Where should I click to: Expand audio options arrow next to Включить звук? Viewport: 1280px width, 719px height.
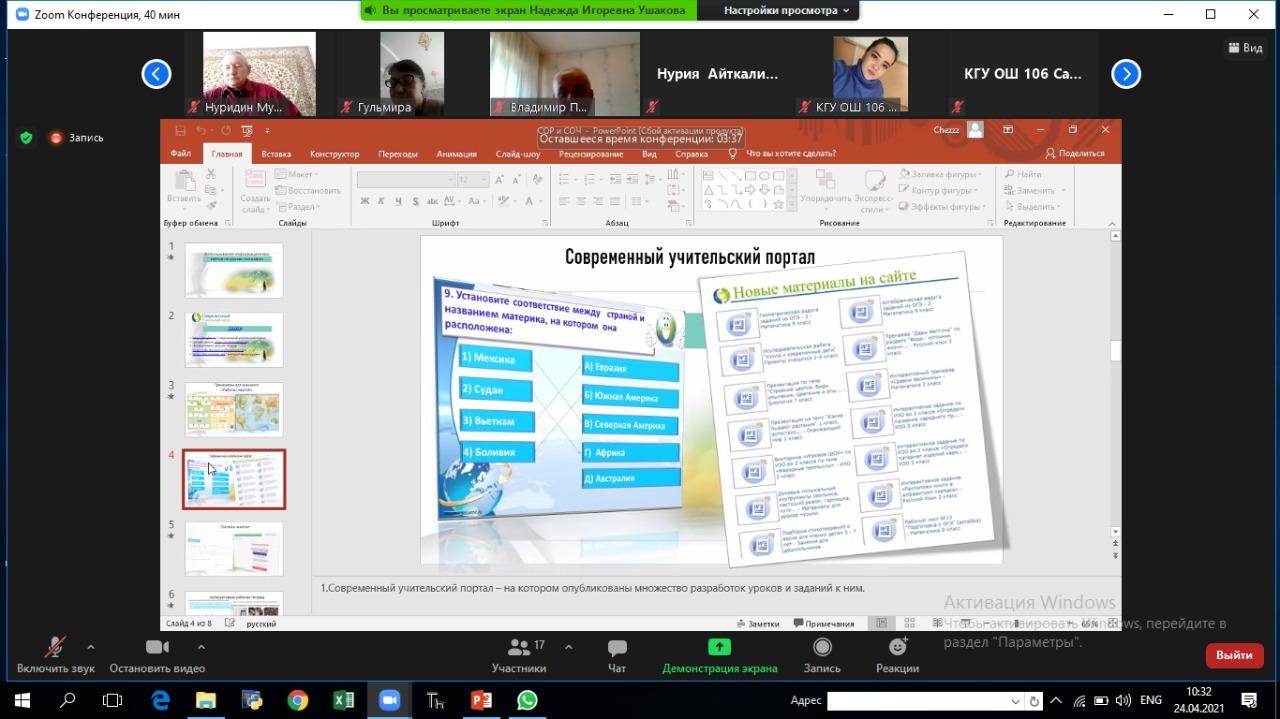pyautogui.click(x=91, y=647)
